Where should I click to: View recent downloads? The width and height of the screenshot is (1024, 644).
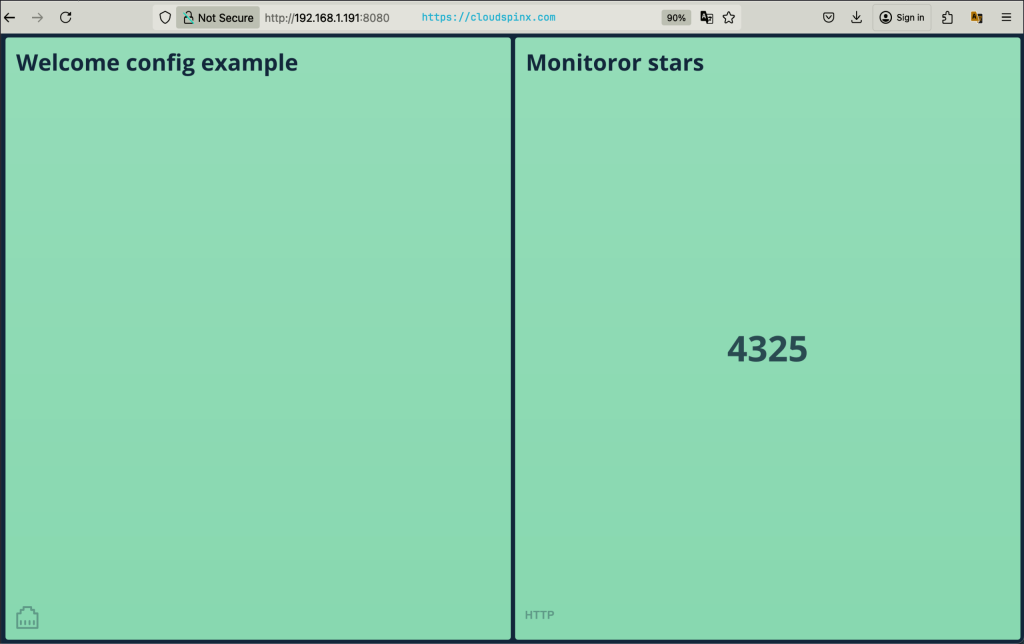pos(856,17)
